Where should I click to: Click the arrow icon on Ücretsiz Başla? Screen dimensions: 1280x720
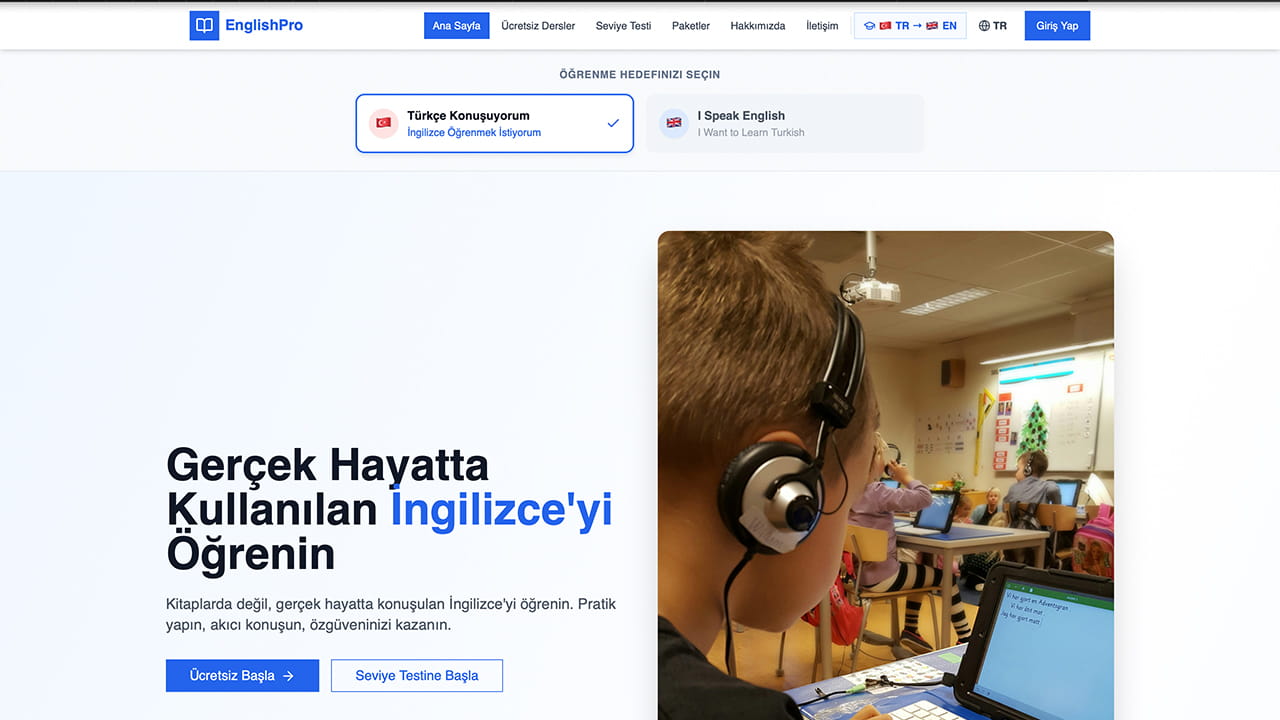click(288, 676)
